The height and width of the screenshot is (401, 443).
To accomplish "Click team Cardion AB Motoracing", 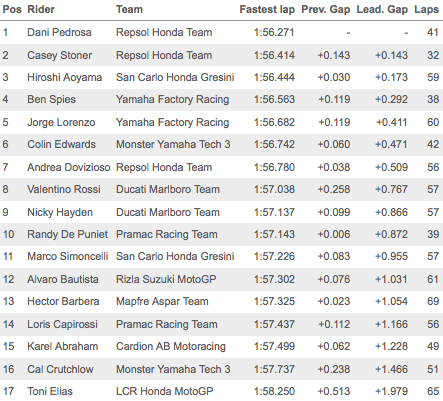I will (x=171, y=347).
